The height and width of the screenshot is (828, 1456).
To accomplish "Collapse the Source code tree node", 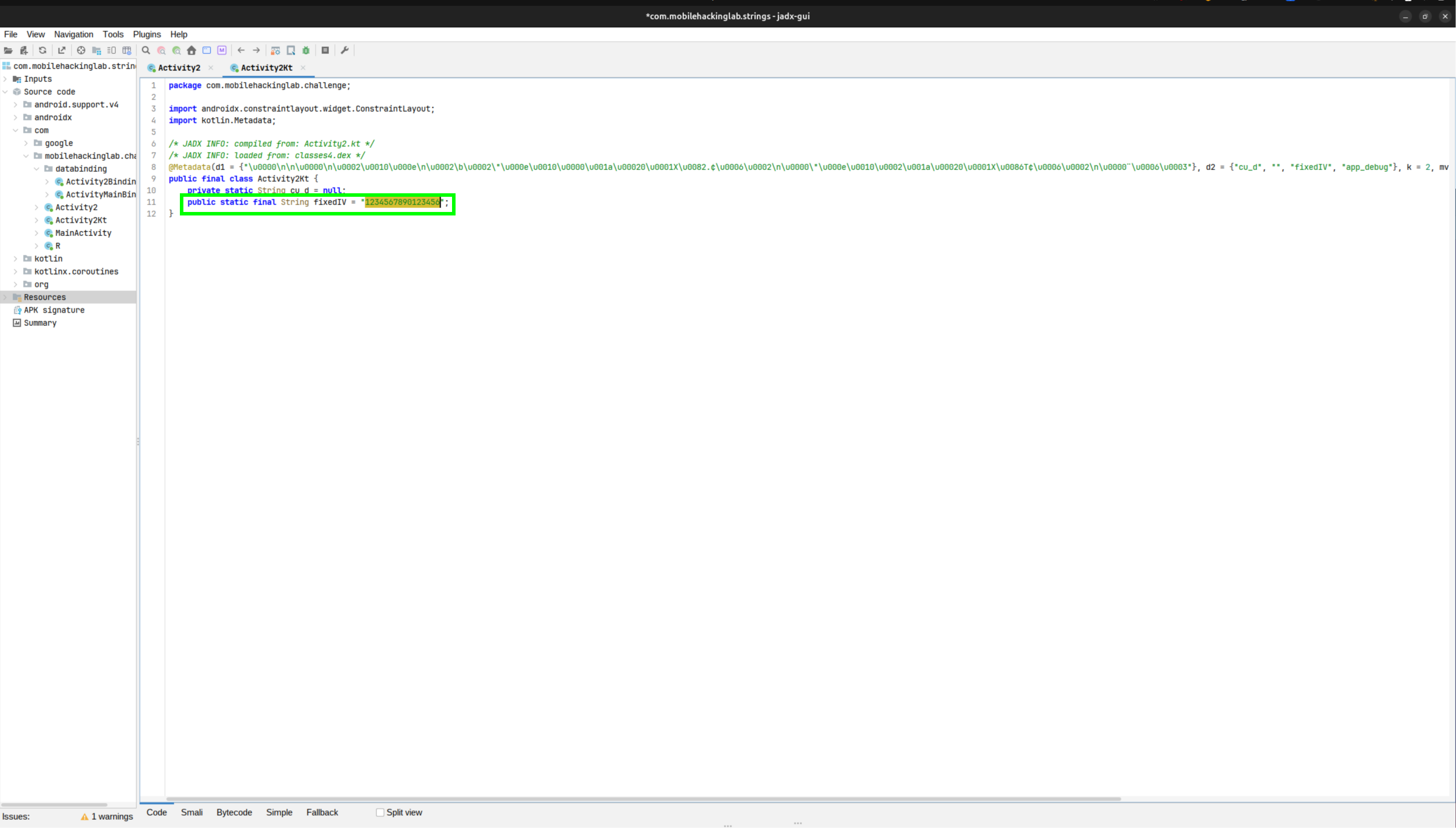I will pos(5,92).
